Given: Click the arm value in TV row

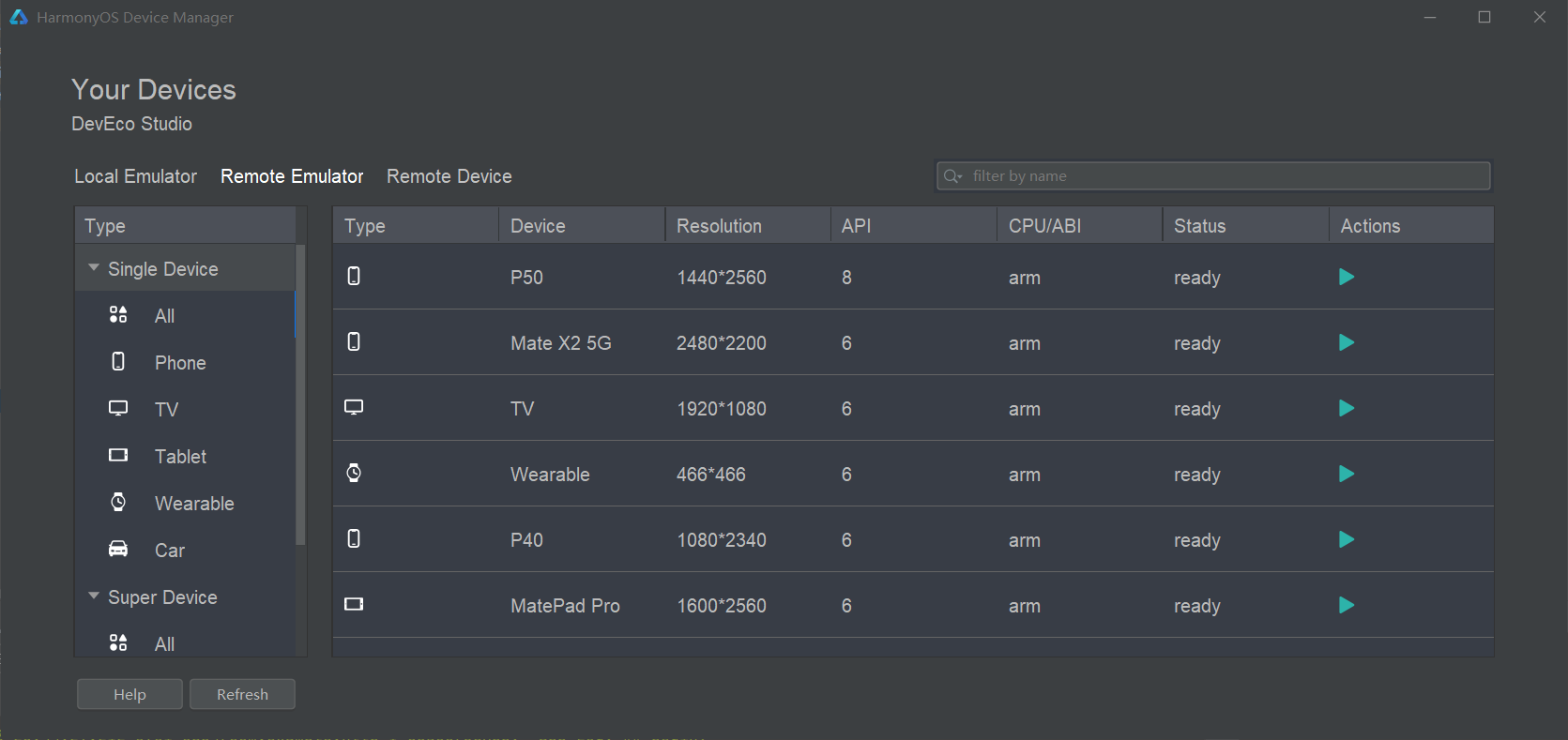Looking at the screenshot, I should [1025, 409].
